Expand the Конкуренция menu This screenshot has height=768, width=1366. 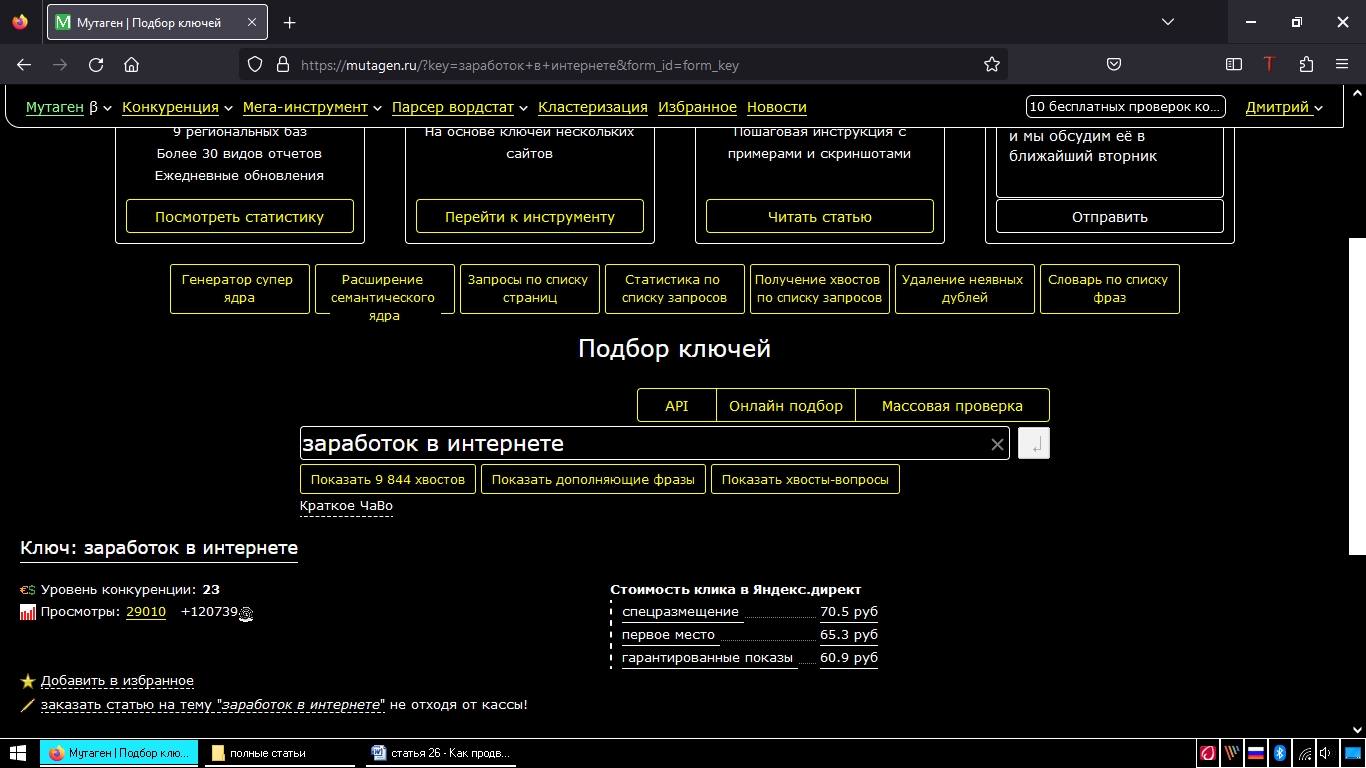click(177, 107)
